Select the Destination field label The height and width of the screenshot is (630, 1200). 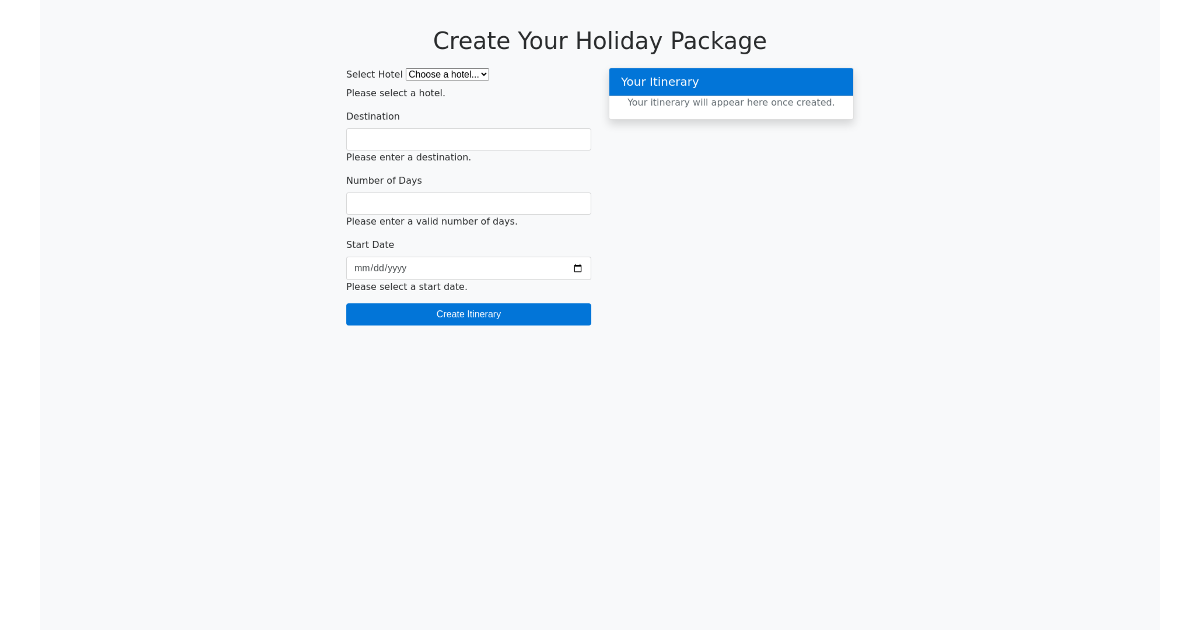click(373, 116)
